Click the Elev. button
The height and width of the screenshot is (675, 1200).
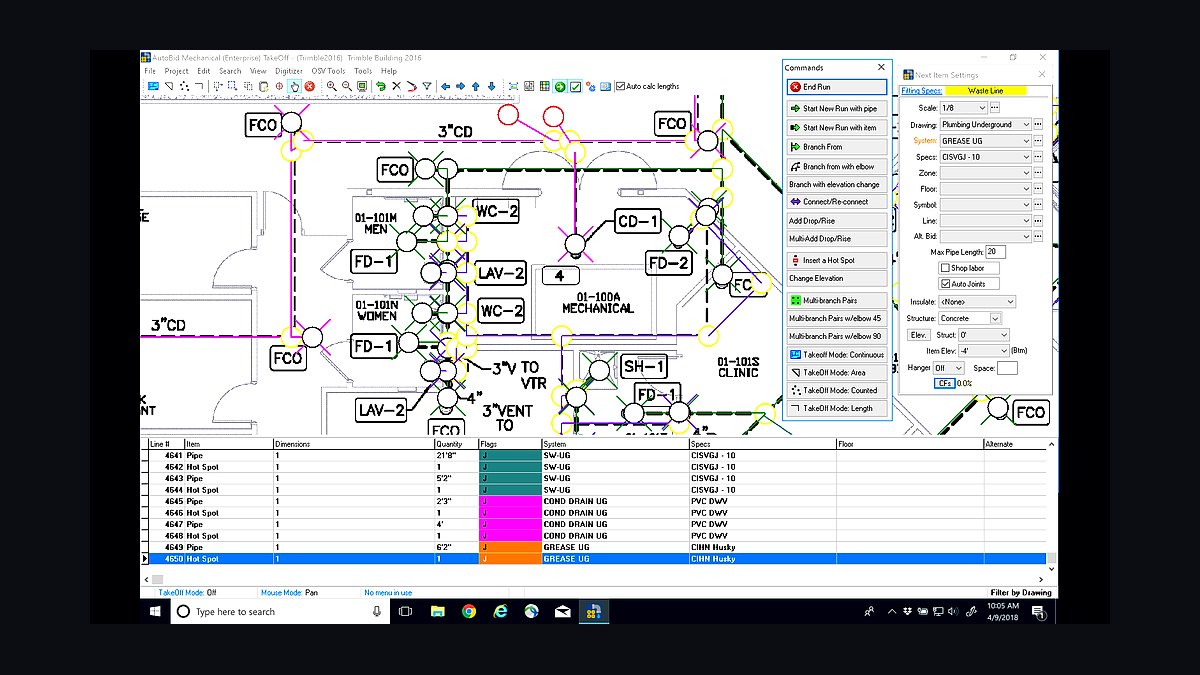[918, 334]
